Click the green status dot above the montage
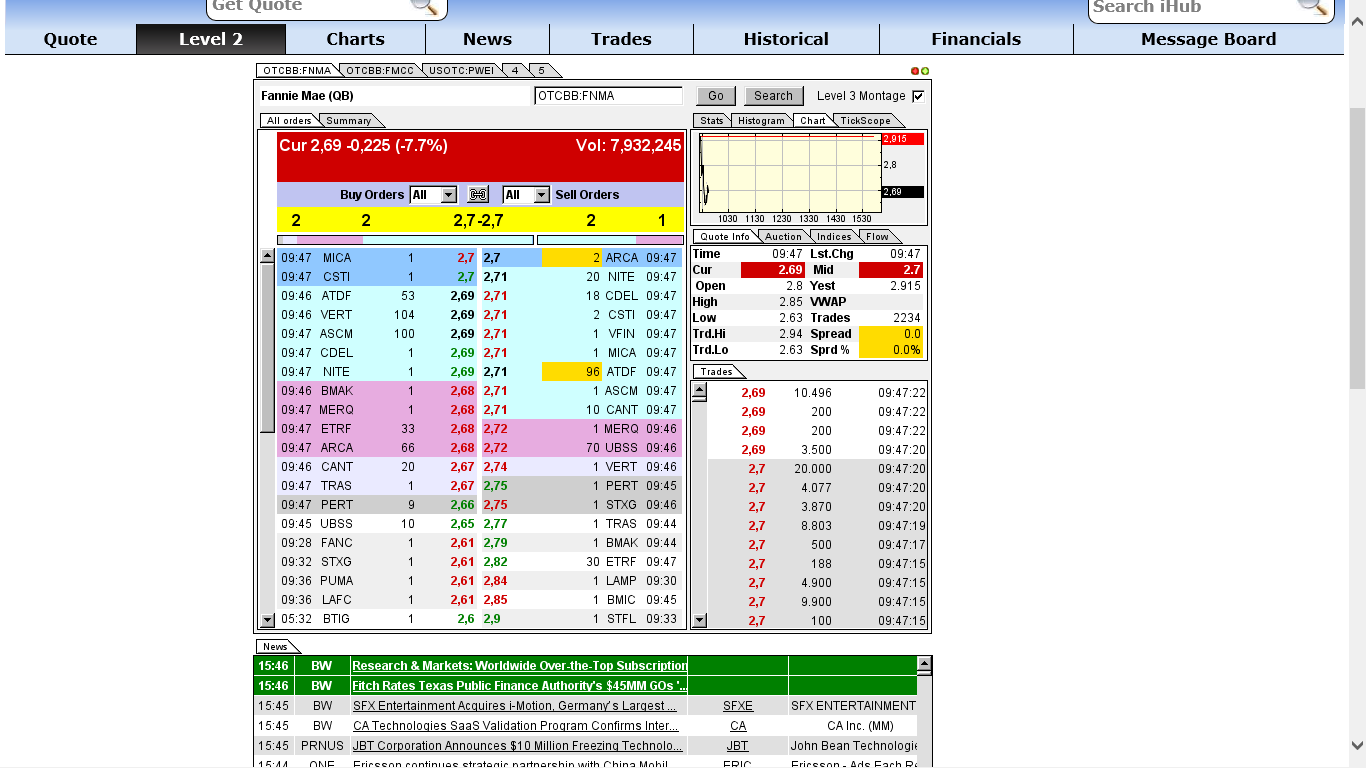 click(925, 71)
